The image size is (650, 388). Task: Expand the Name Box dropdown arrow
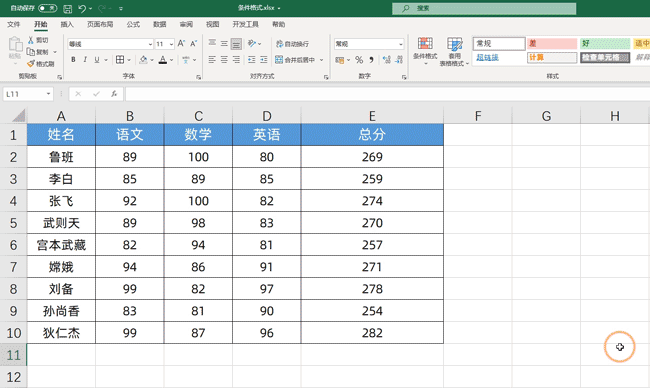click(49, 94)
